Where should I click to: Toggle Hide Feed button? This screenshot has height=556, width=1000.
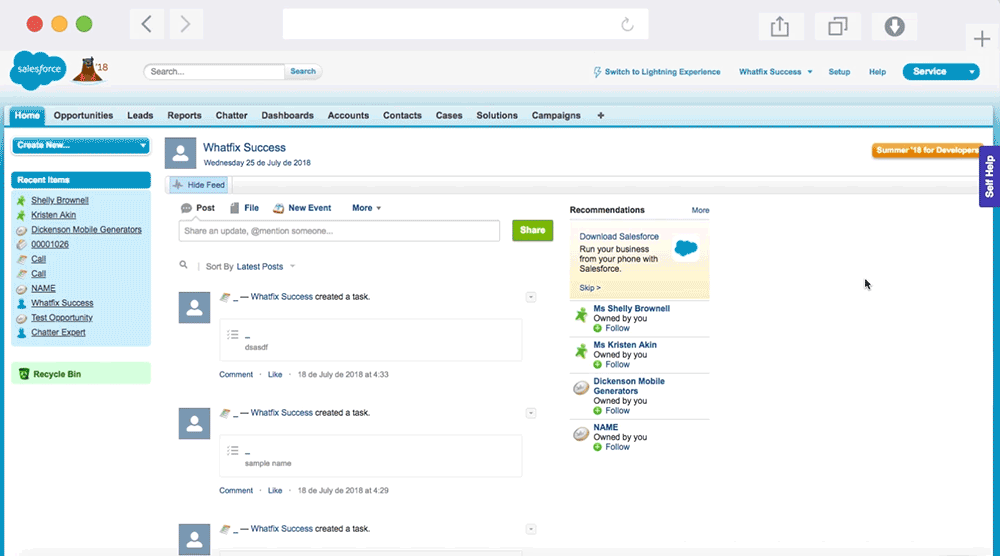pos(198,185)
